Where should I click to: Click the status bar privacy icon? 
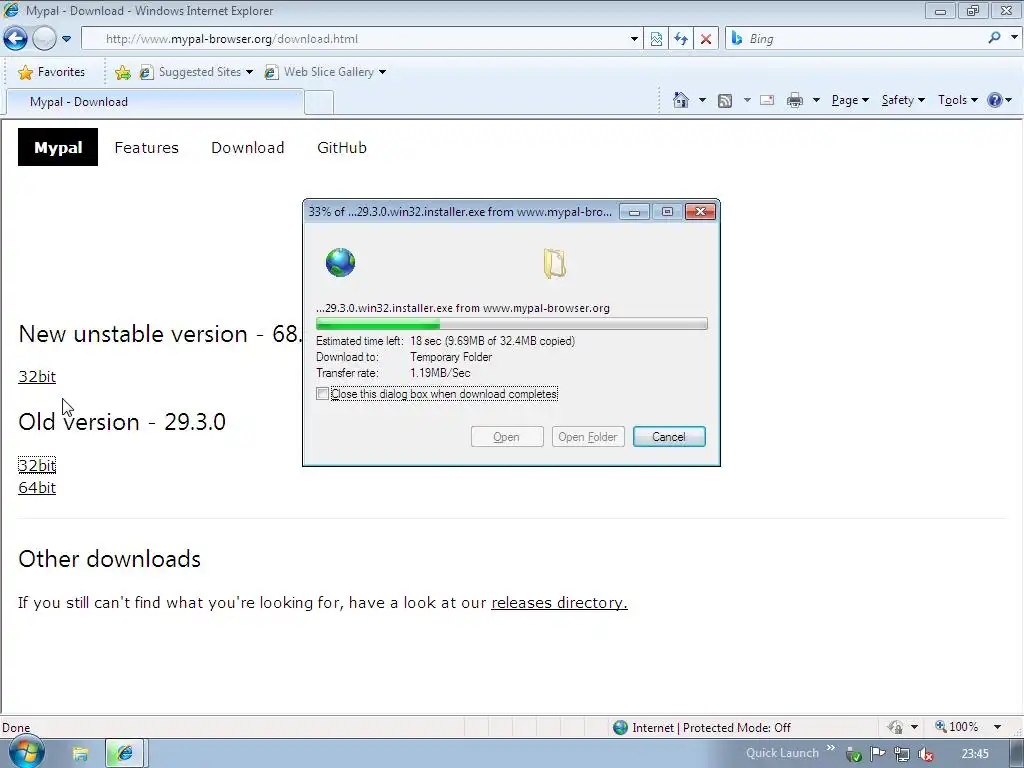click(x=895, y=727)
